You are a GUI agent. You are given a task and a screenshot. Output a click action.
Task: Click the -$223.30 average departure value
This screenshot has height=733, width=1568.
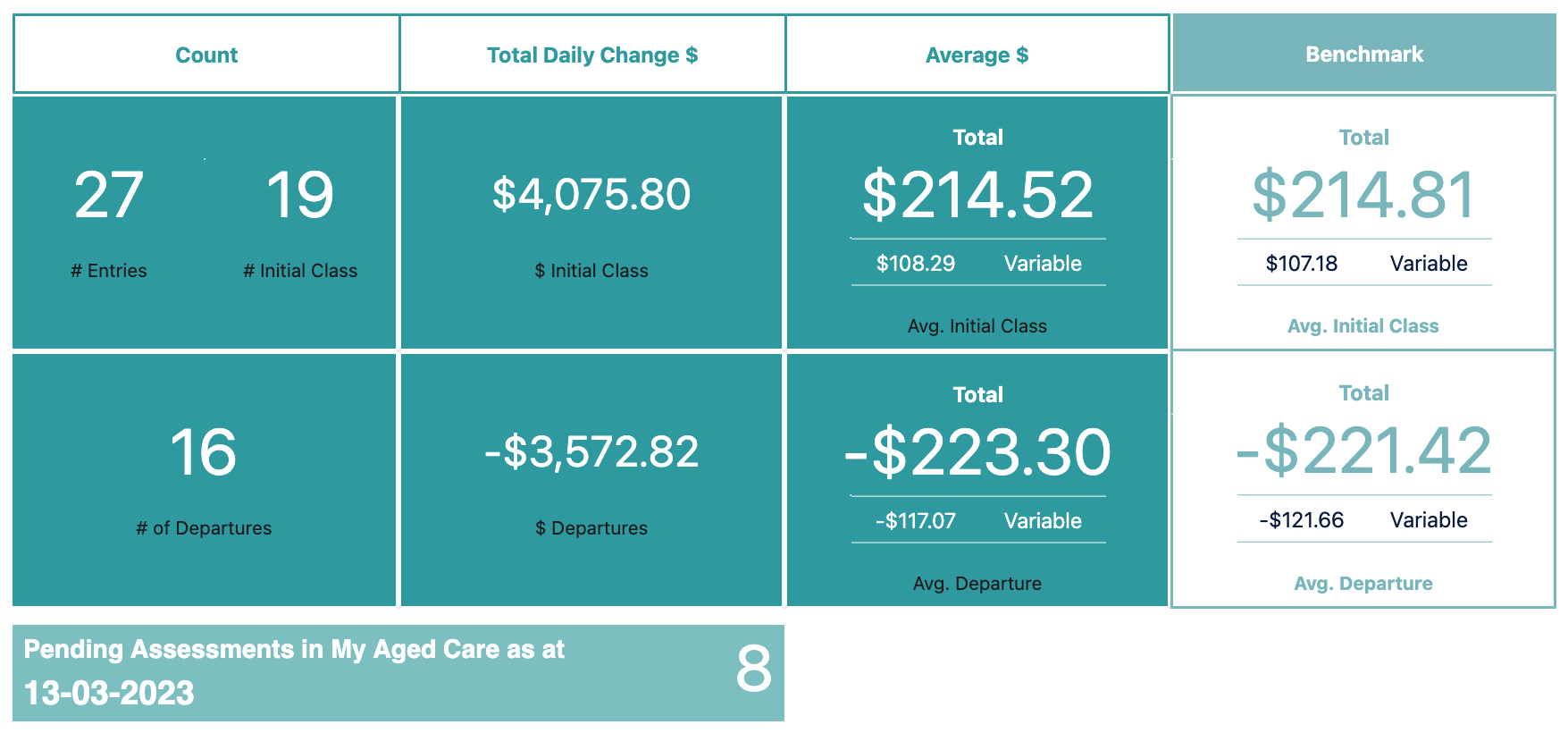pyautogui.click(x=977, y=451)
